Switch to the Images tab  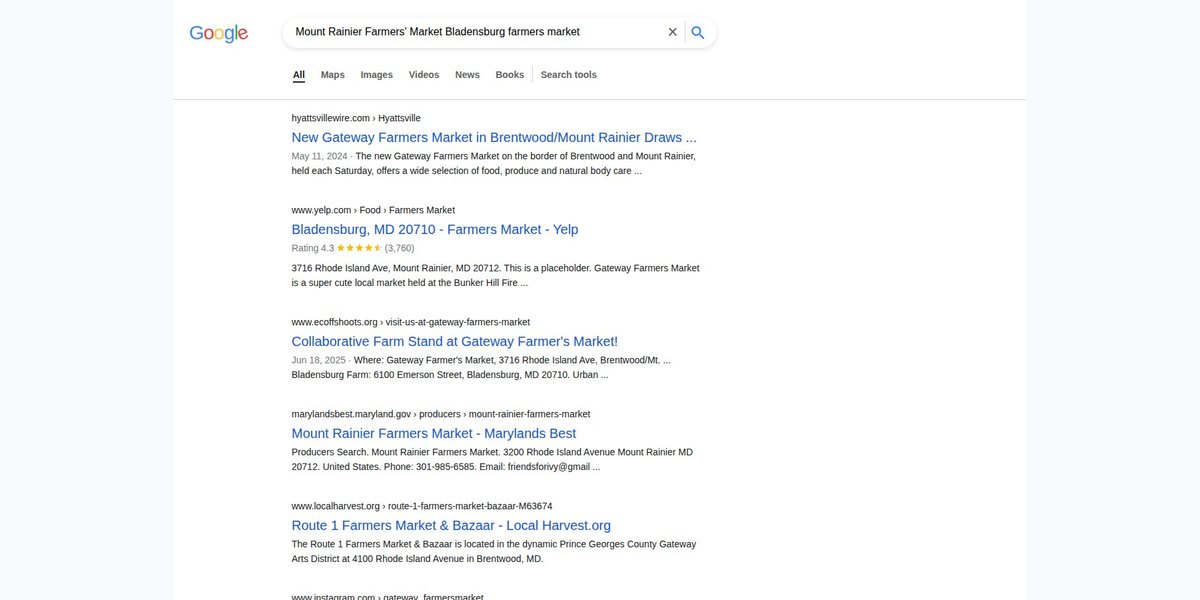click(377, 75)
